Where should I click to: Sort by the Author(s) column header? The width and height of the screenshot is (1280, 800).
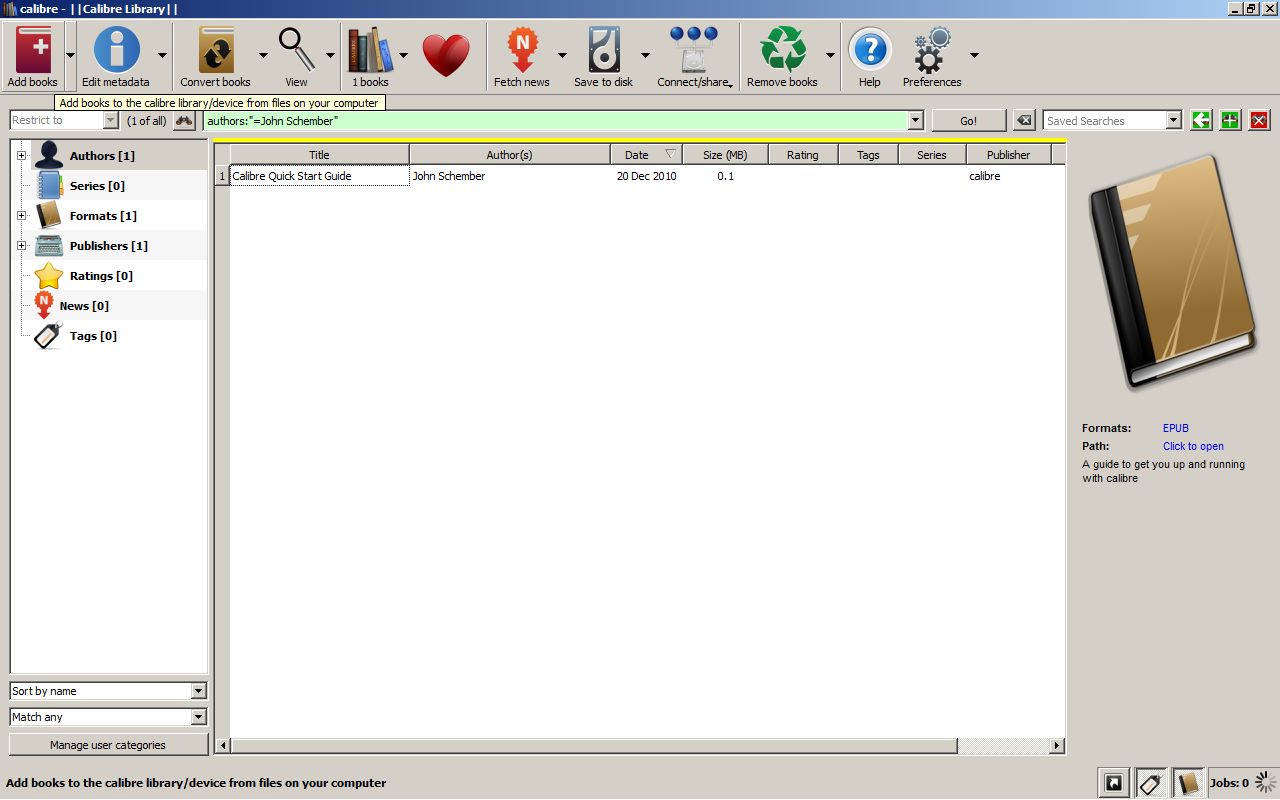click(510, 155)
